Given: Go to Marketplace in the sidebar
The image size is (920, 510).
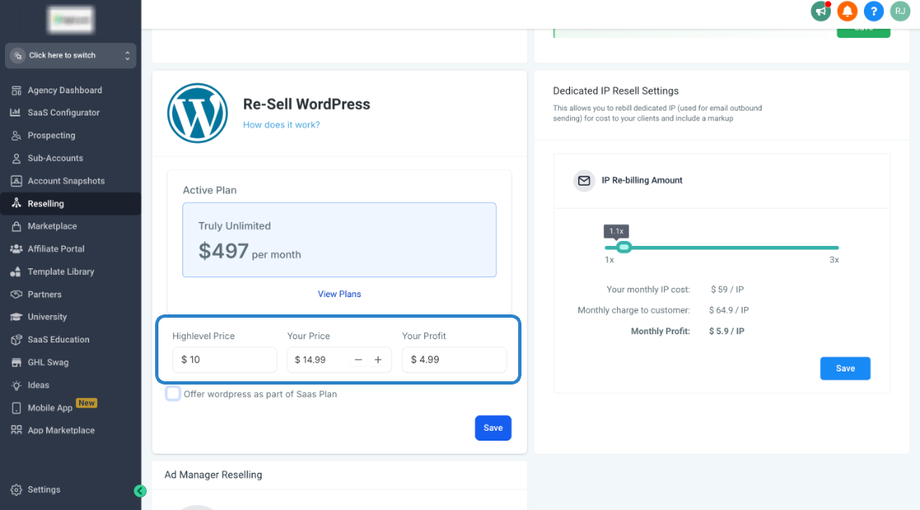Looking at the screenshot, I should [52, 226].
